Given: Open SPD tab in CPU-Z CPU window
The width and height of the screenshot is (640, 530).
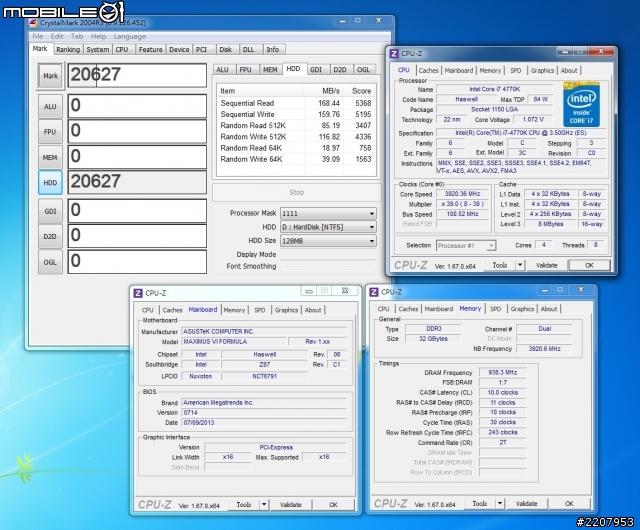Looking at the screenshot, I should 516,71.
